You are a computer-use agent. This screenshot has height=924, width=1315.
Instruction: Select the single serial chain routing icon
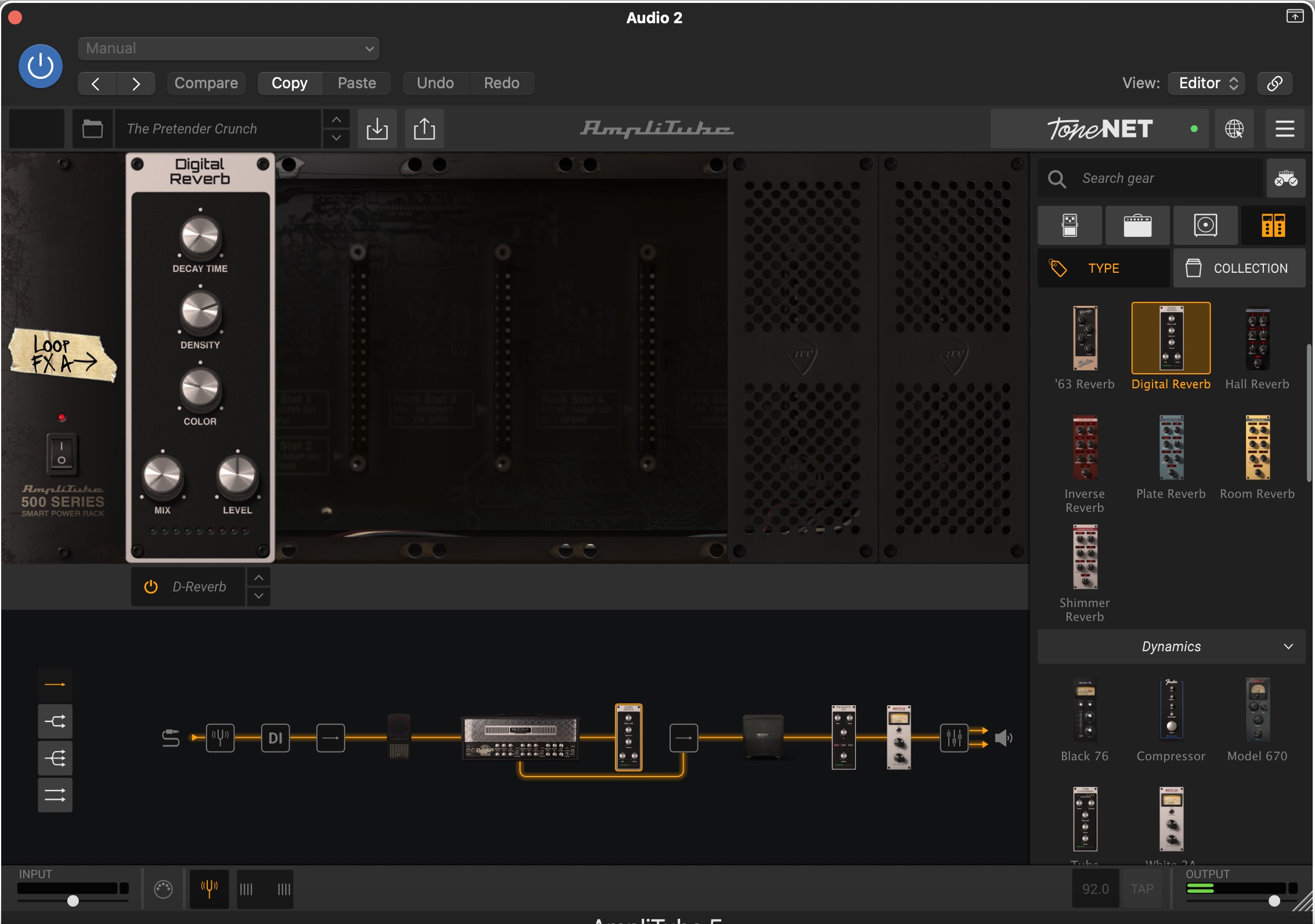pyautogui.click(x=55, y=685)
